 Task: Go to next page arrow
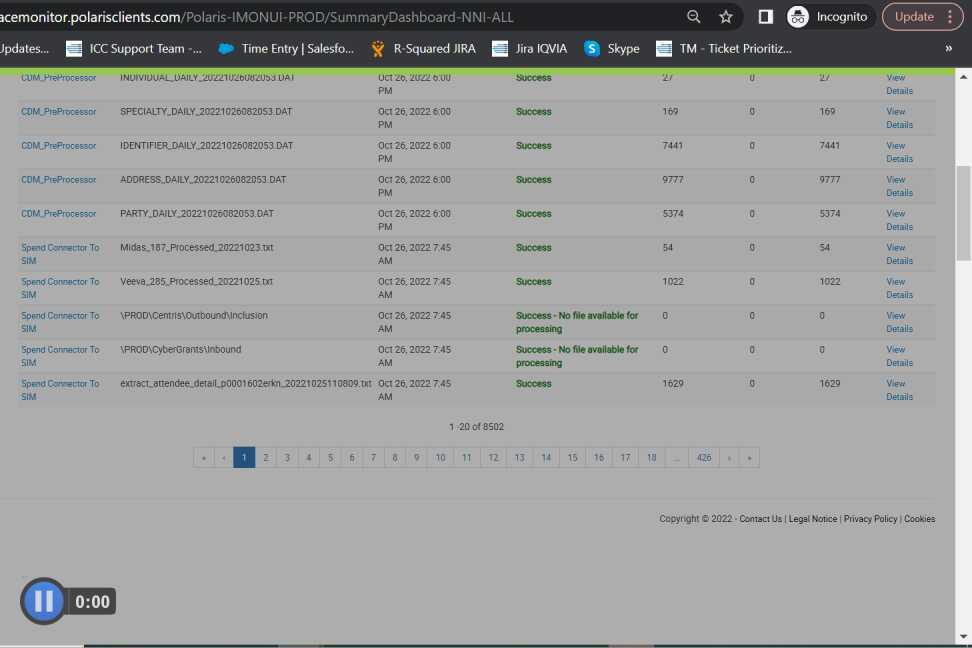pyautogui.click(x=728, y=457)
